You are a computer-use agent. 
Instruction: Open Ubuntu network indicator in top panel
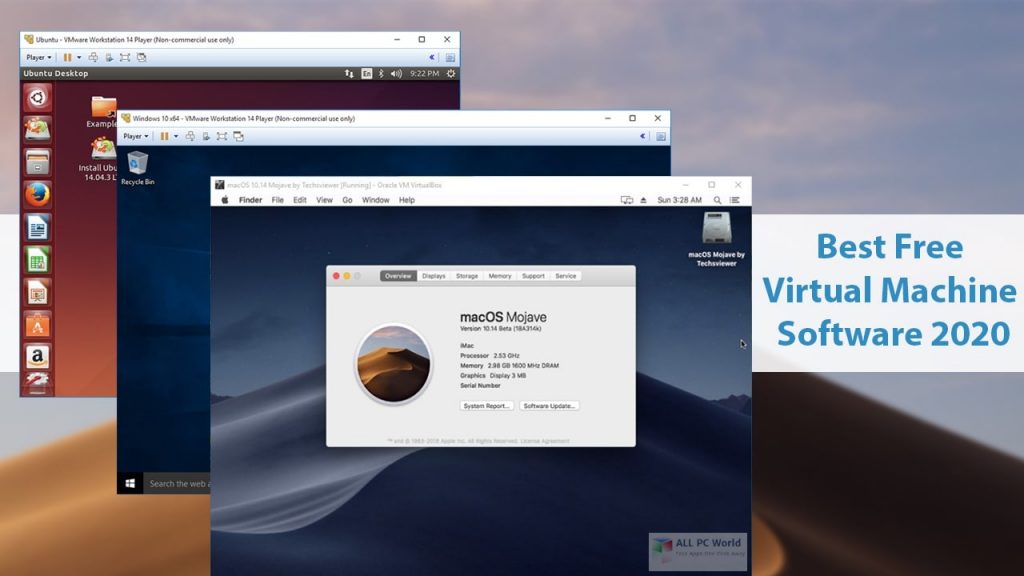click(x=349, y=74)
